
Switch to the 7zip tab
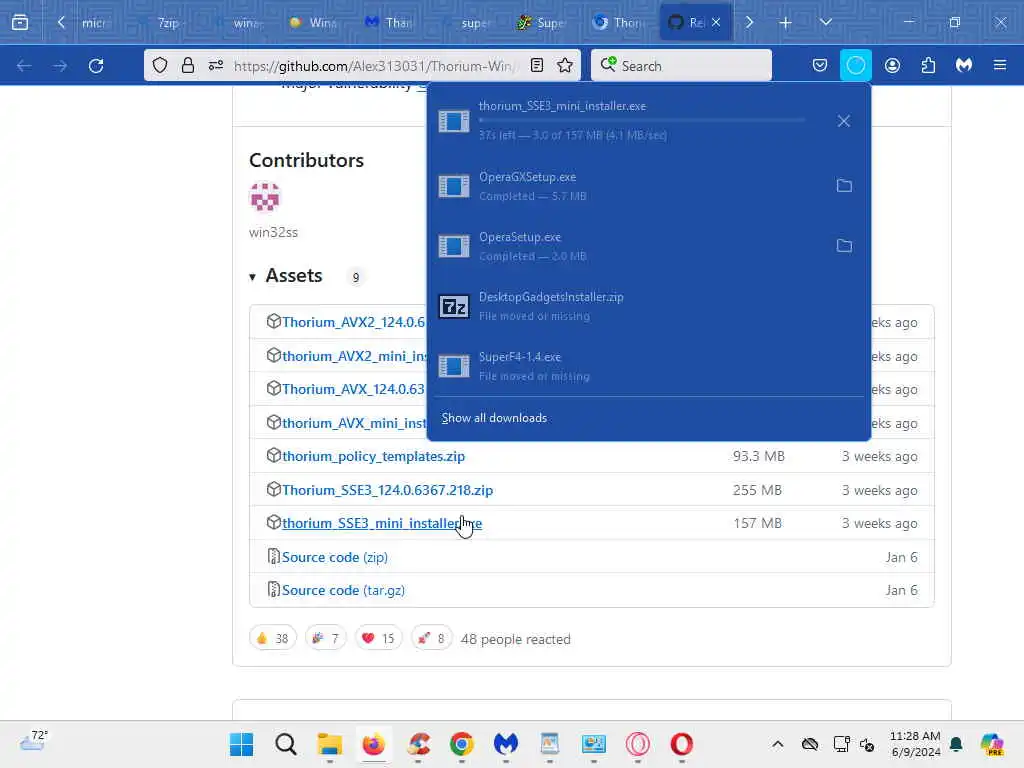(167, 23)
